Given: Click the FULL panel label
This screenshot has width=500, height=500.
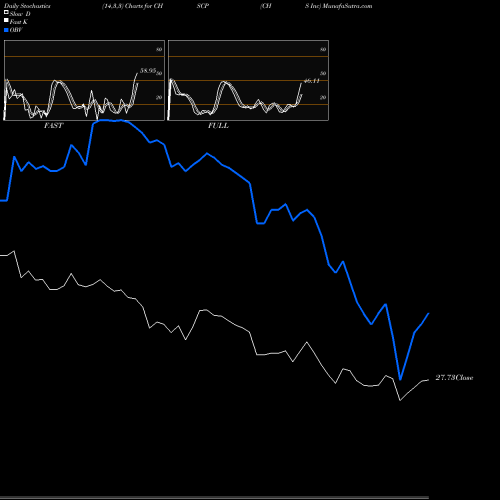Looking at the screenshot, I should pos(218,126).
